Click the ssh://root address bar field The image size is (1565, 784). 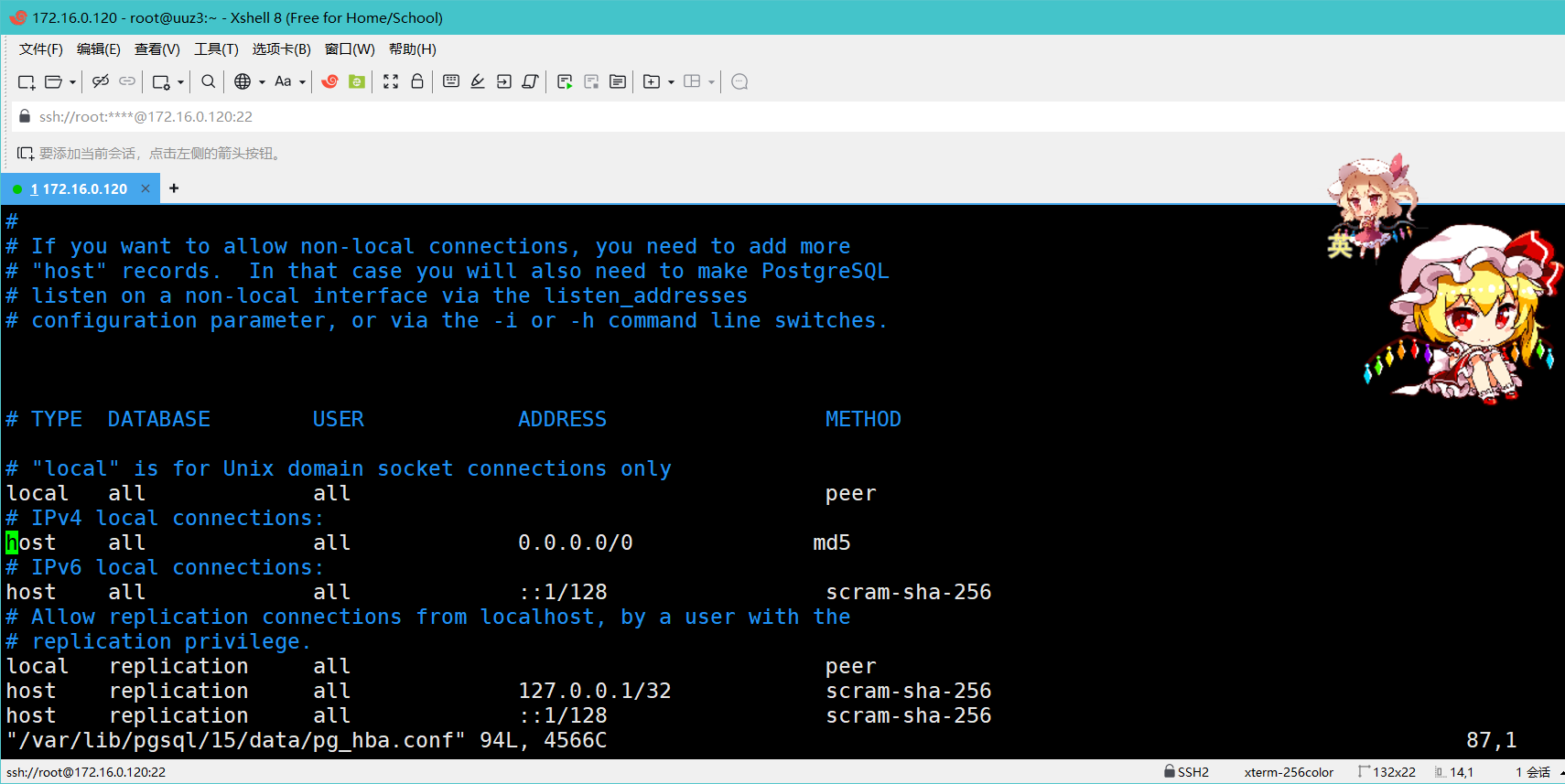pos(787,117)
